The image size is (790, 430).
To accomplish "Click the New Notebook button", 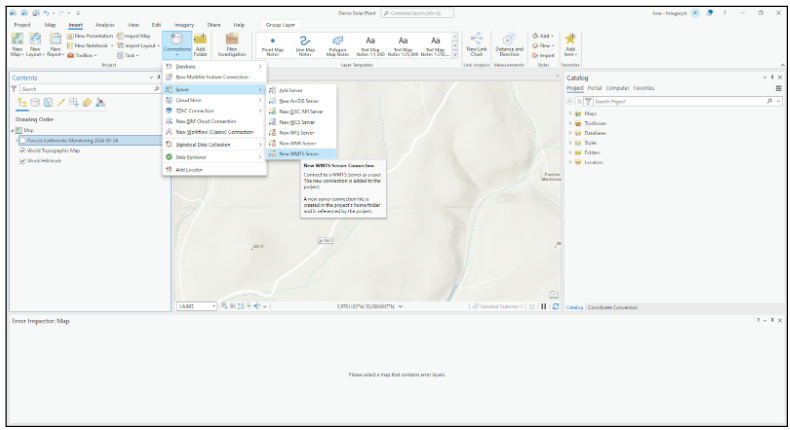I will point(90,45).
